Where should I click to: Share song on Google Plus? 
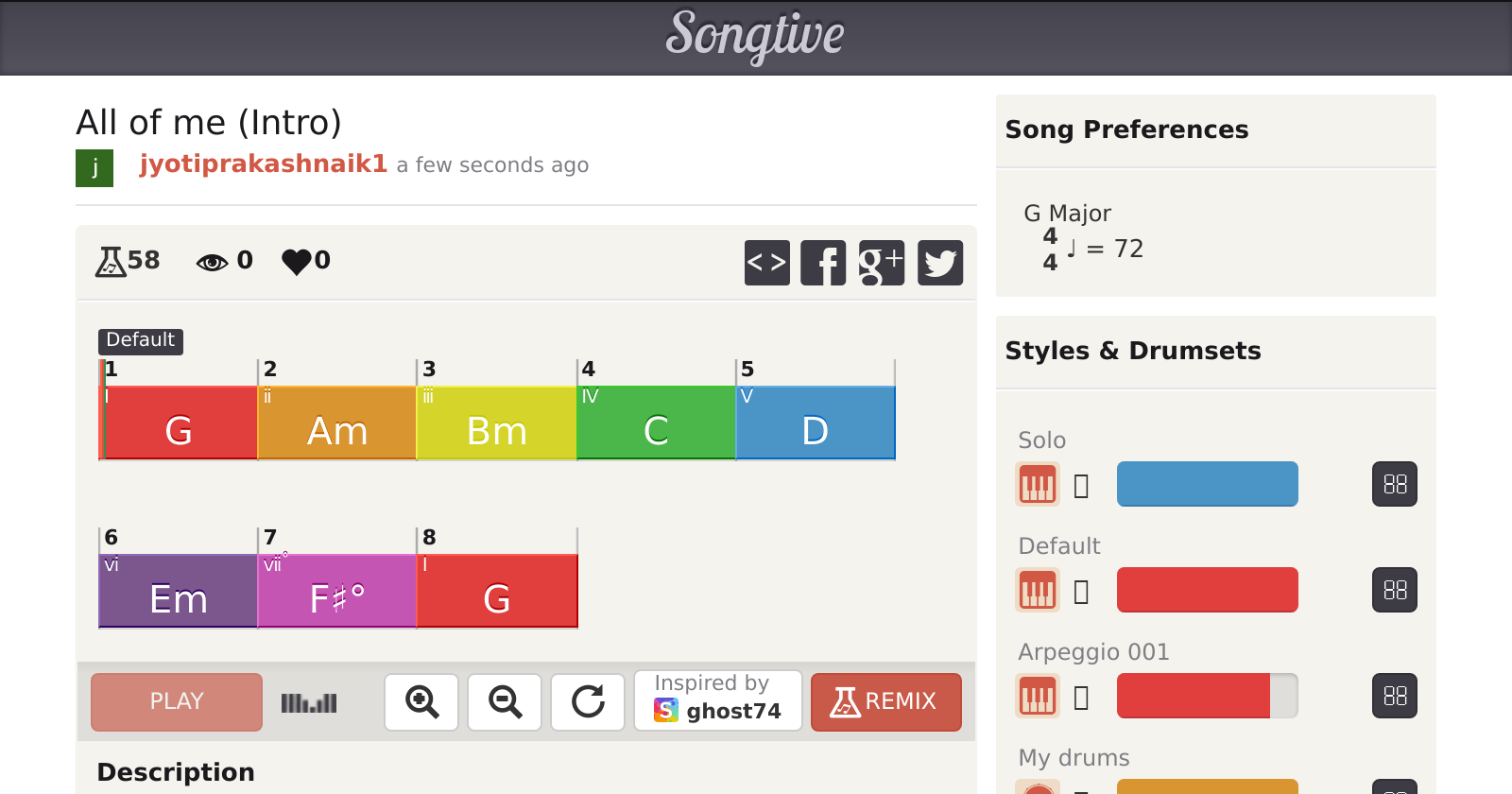[881, 262]
